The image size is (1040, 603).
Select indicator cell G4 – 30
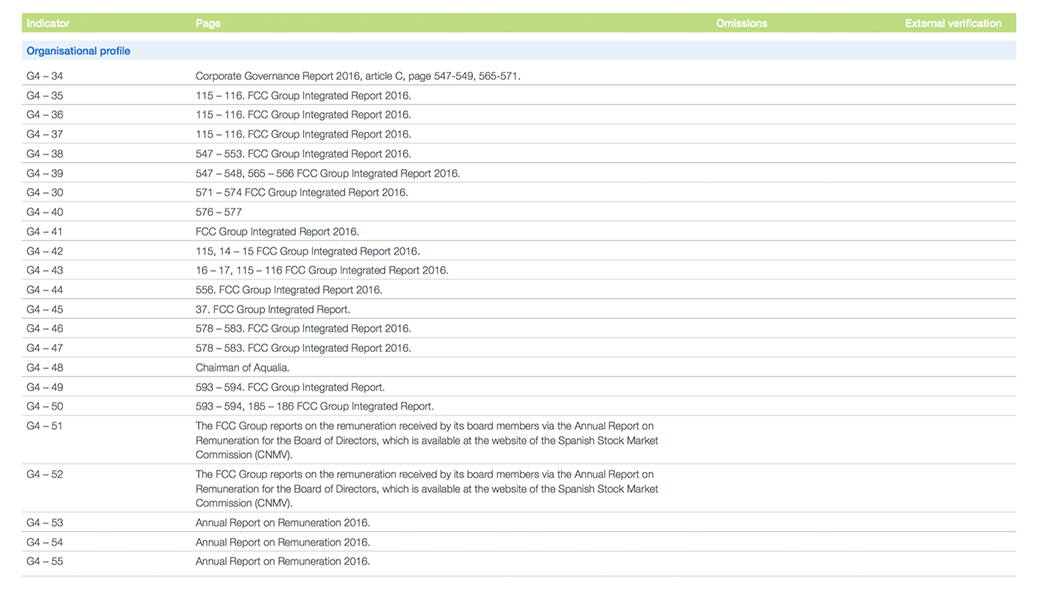(x=44, y=192)
